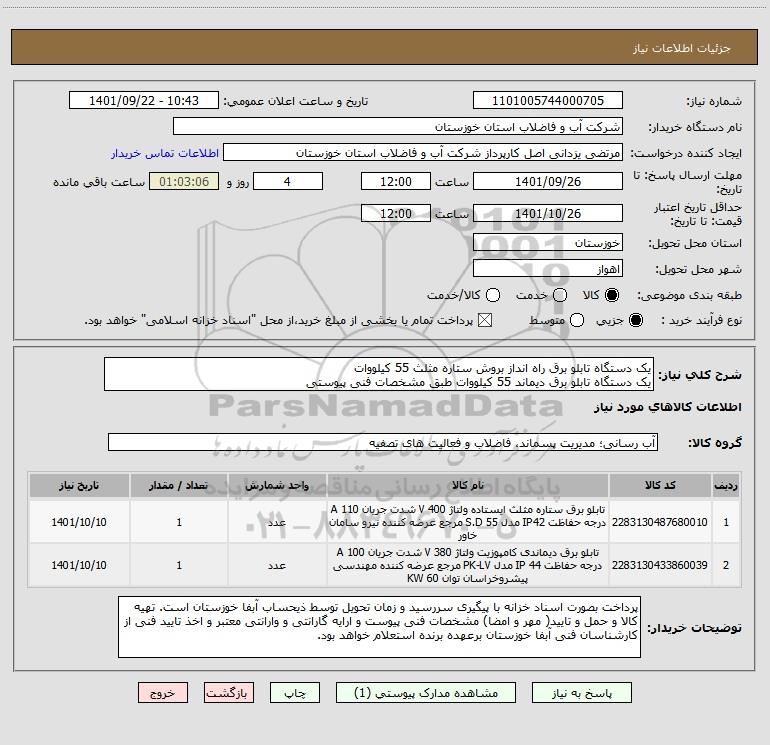Open the اطلاعات تماس خریدار link
Screen dimensions: 770x745
[x=165, y=153]
